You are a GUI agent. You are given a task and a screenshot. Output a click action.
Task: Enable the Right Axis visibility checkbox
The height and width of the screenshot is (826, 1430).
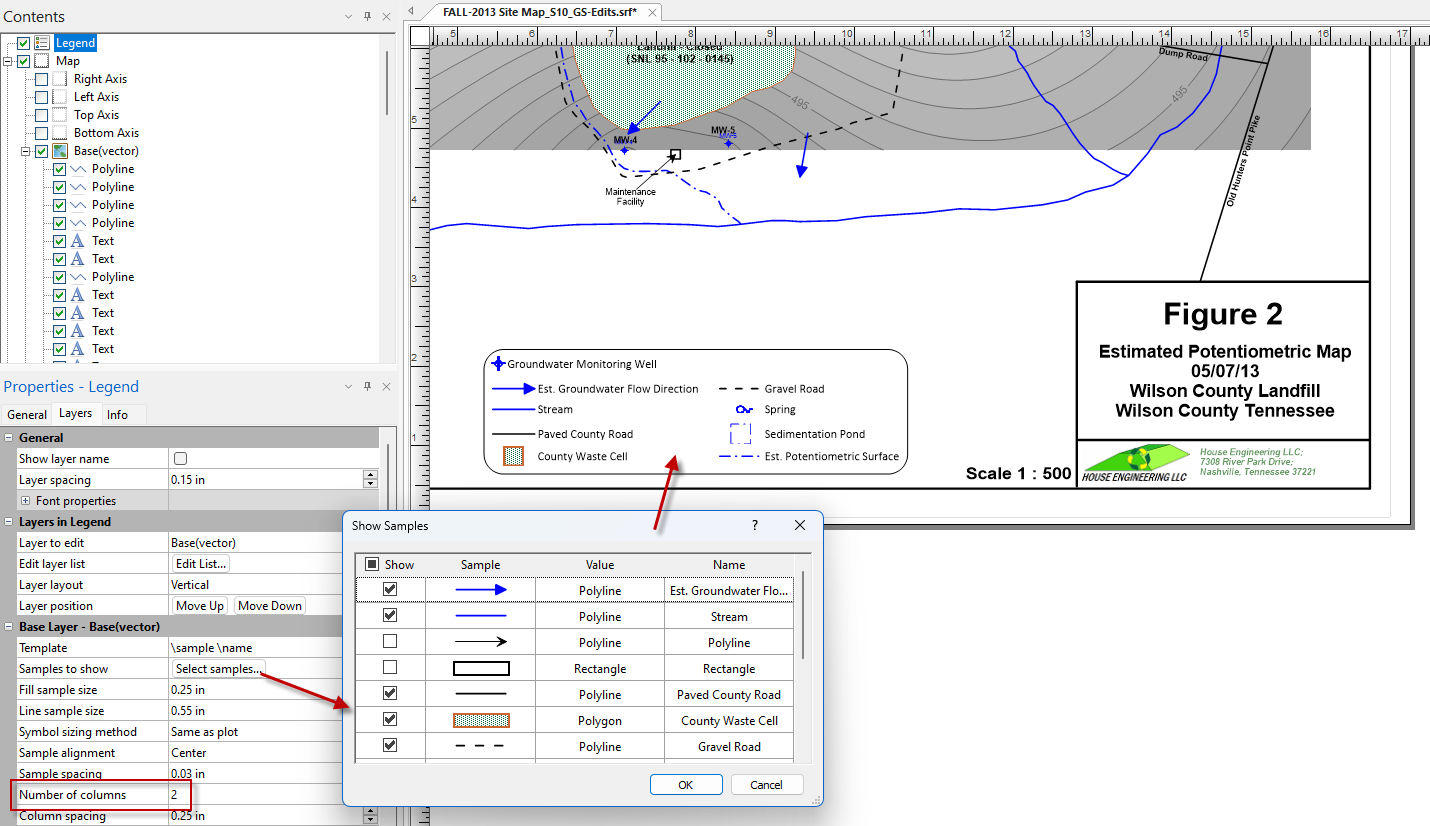coord(41,79)
